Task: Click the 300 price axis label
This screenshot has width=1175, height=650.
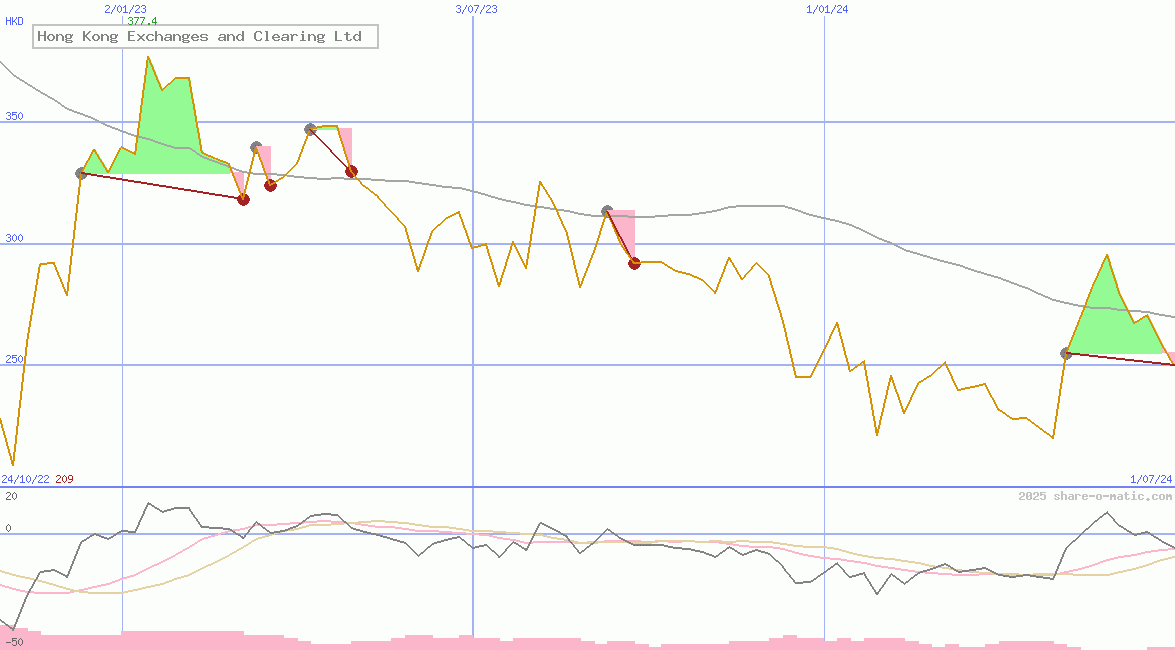Action: (12, 238)
